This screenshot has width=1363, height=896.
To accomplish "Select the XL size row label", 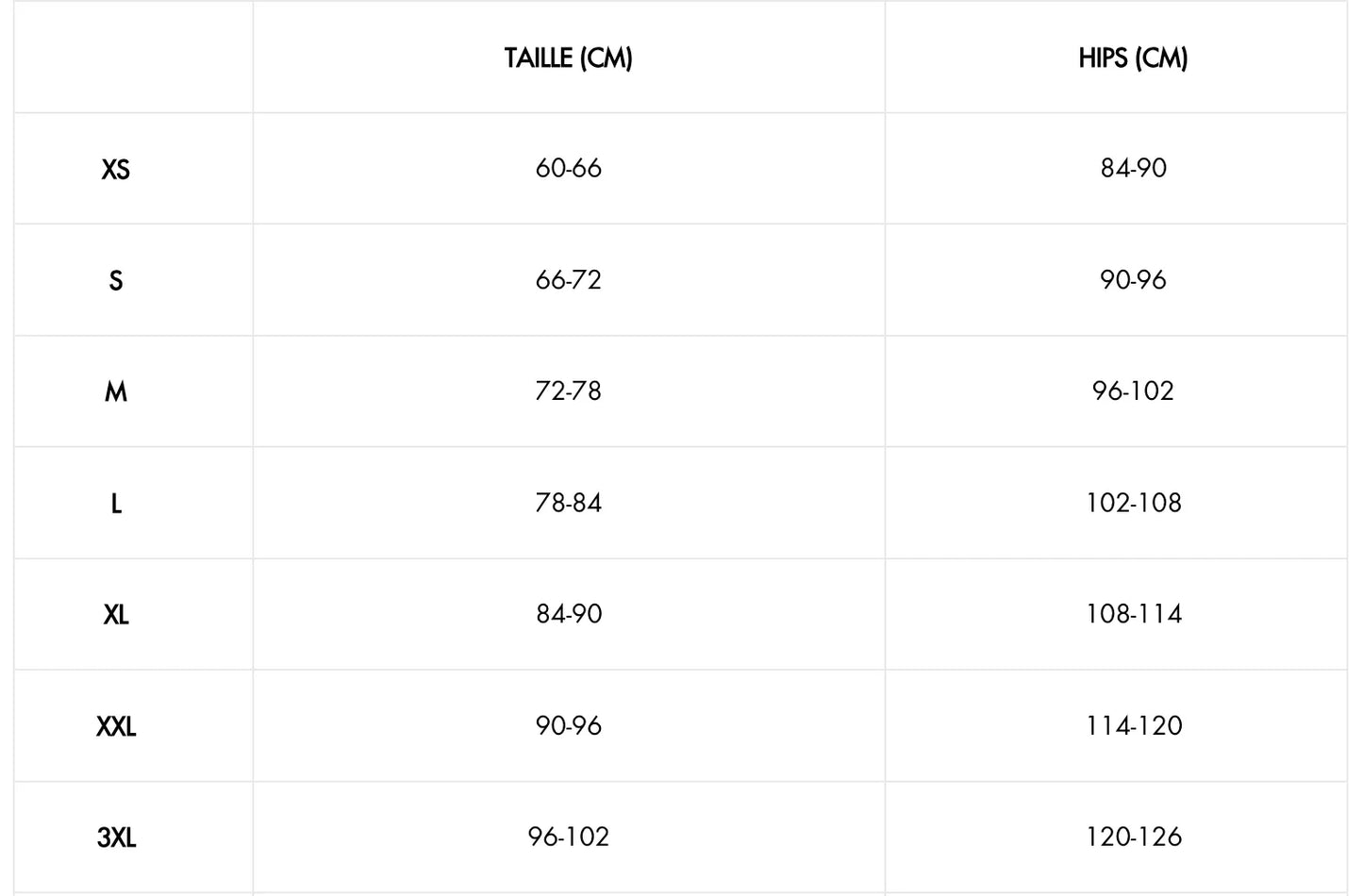I will click(115, 615).
